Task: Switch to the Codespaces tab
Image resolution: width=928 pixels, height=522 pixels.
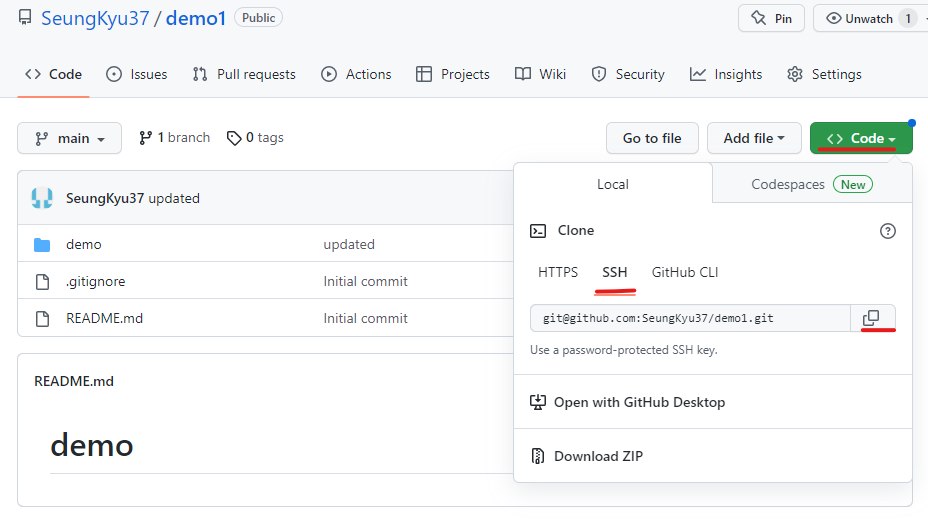Action: coord(812,184)
